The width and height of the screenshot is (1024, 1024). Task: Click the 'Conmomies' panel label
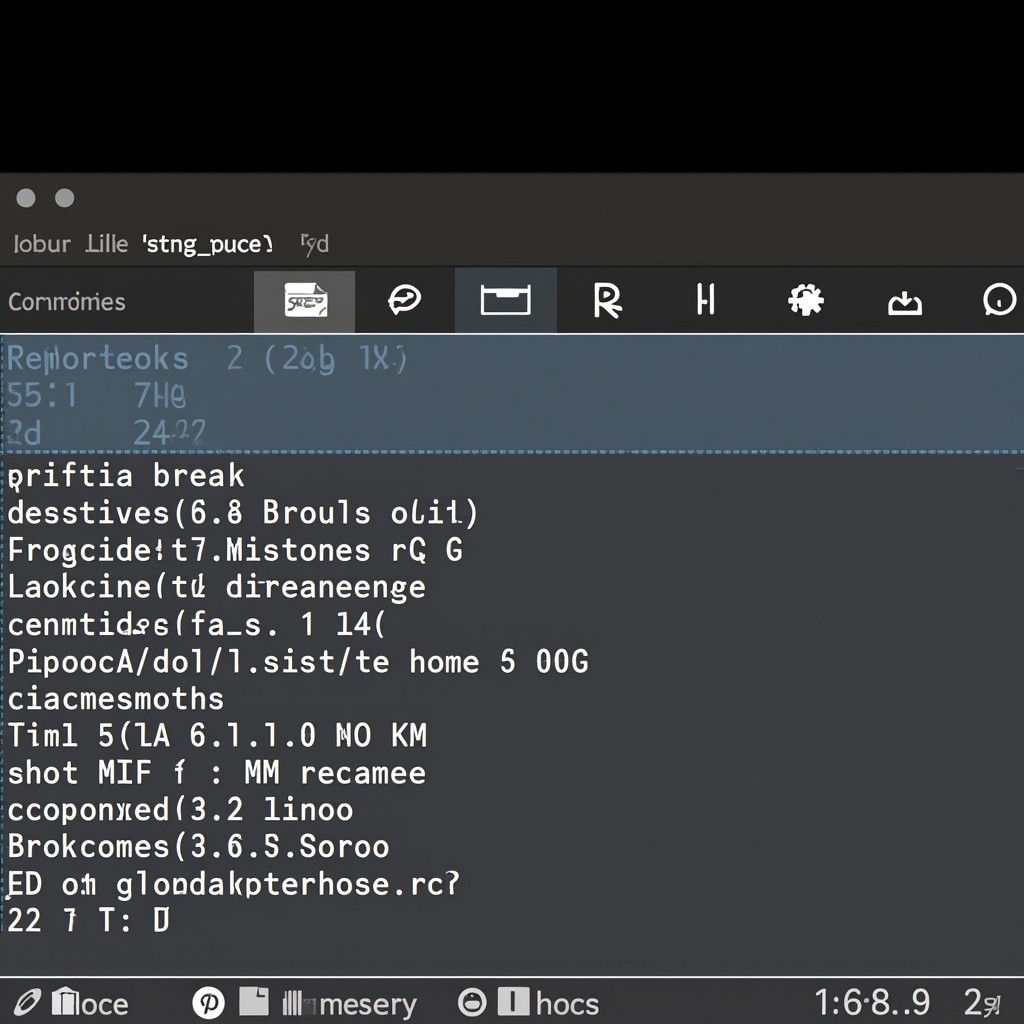pyautogui.click(x=67, y=302)
